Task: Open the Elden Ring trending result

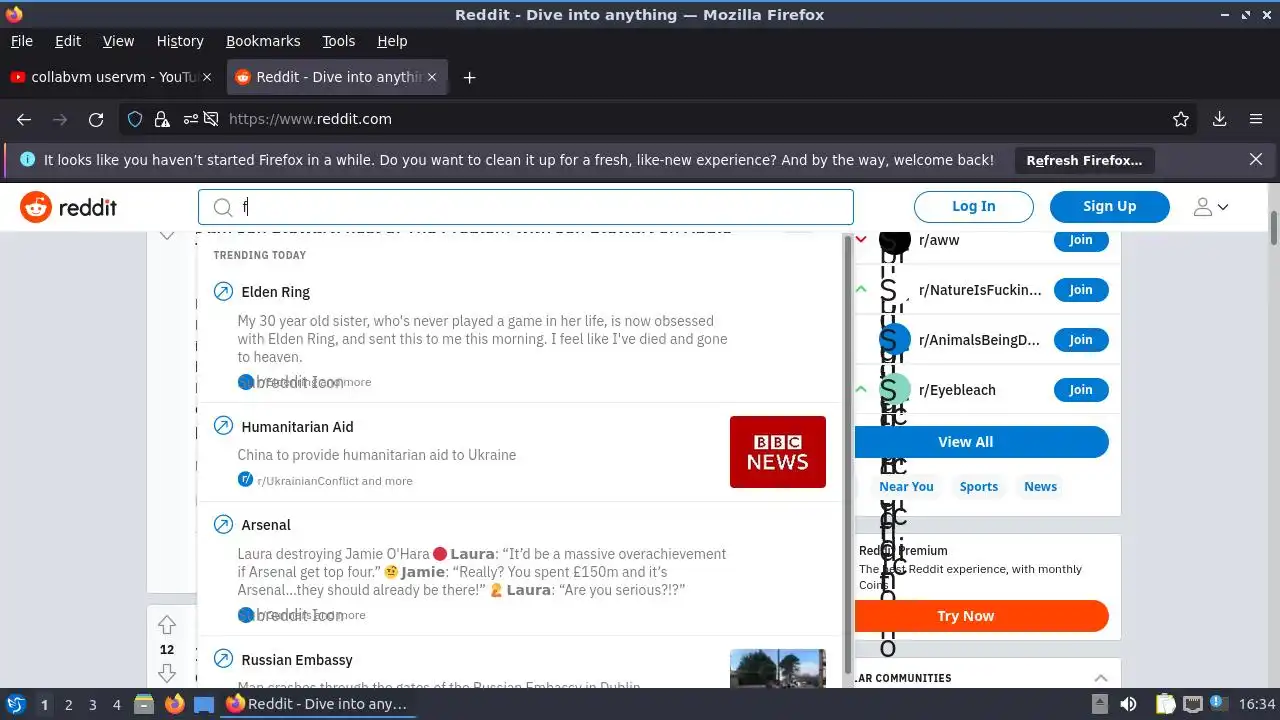Action: [520, 337]
